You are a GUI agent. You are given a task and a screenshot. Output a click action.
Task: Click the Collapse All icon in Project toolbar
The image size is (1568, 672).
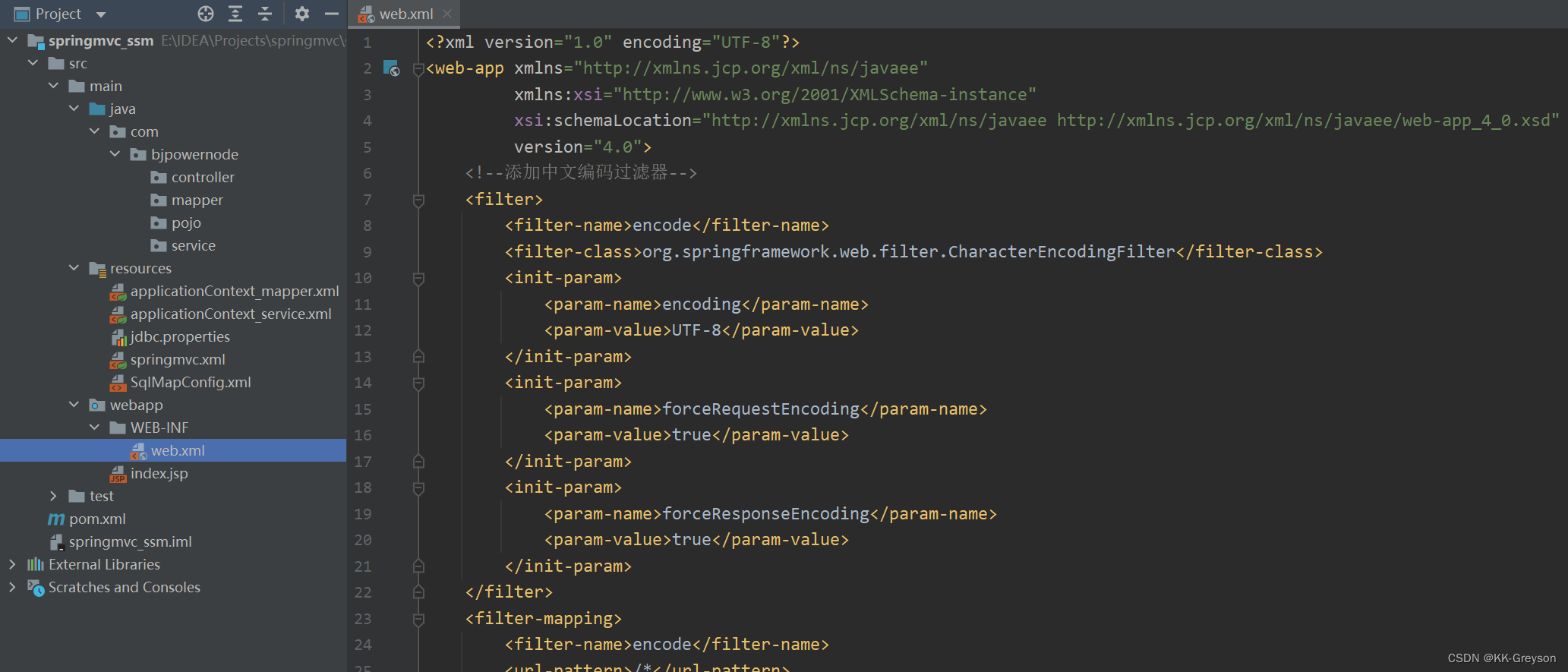(x=265, y=14)
